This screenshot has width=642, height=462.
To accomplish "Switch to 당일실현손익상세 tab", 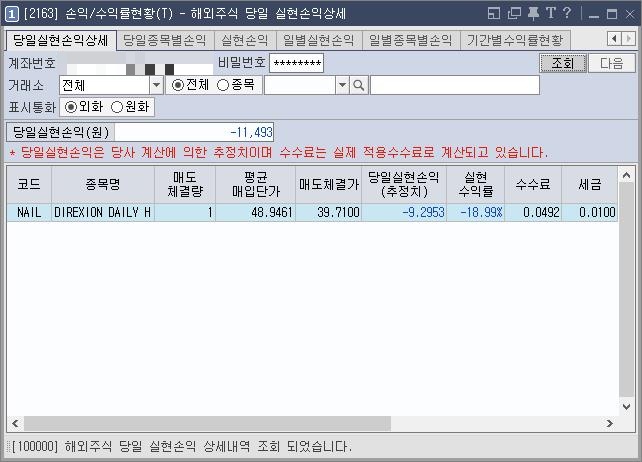I will pyautogui.click(x=61, y=41).
